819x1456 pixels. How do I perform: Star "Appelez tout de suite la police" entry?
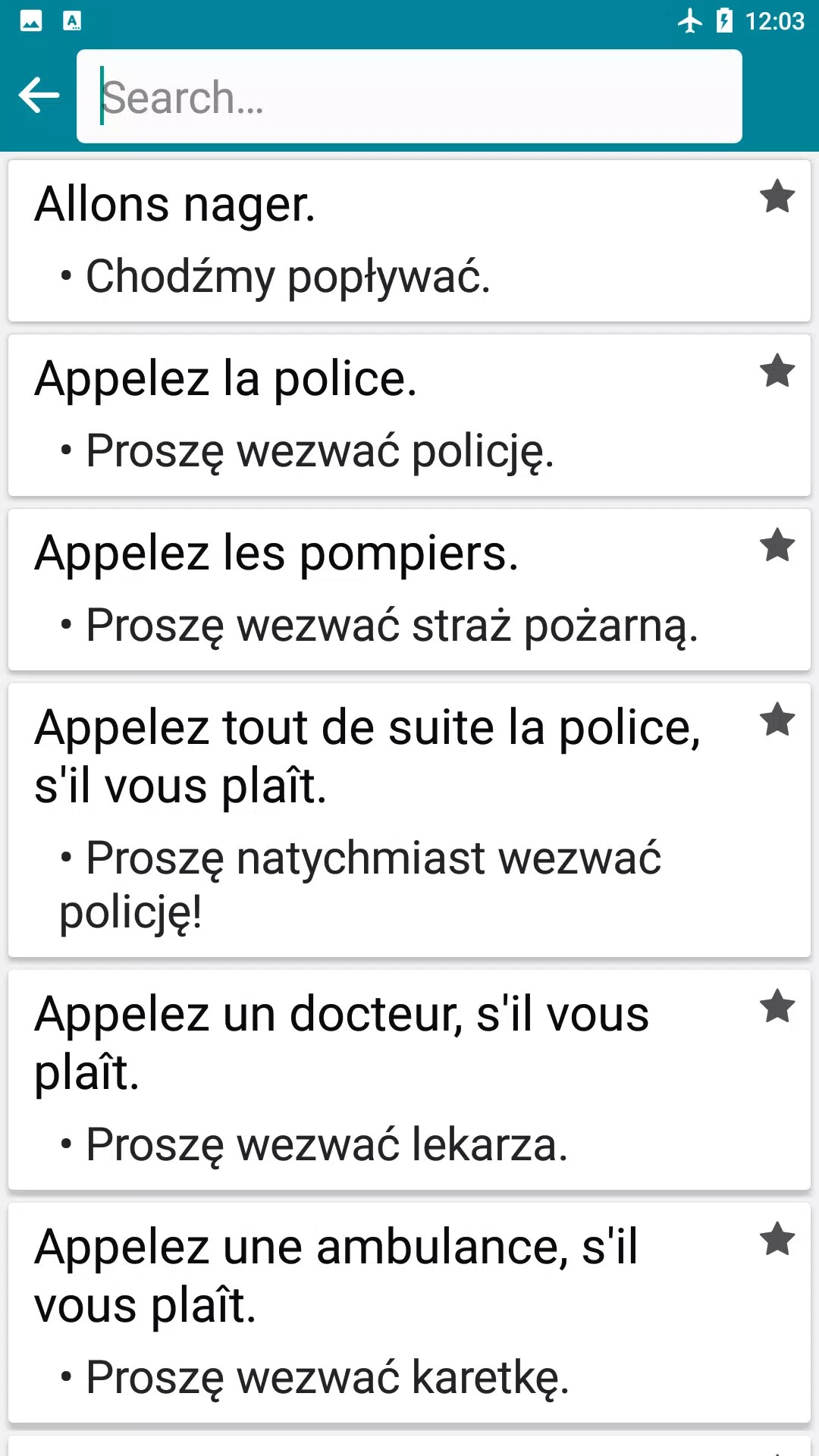tap(777, 720)
